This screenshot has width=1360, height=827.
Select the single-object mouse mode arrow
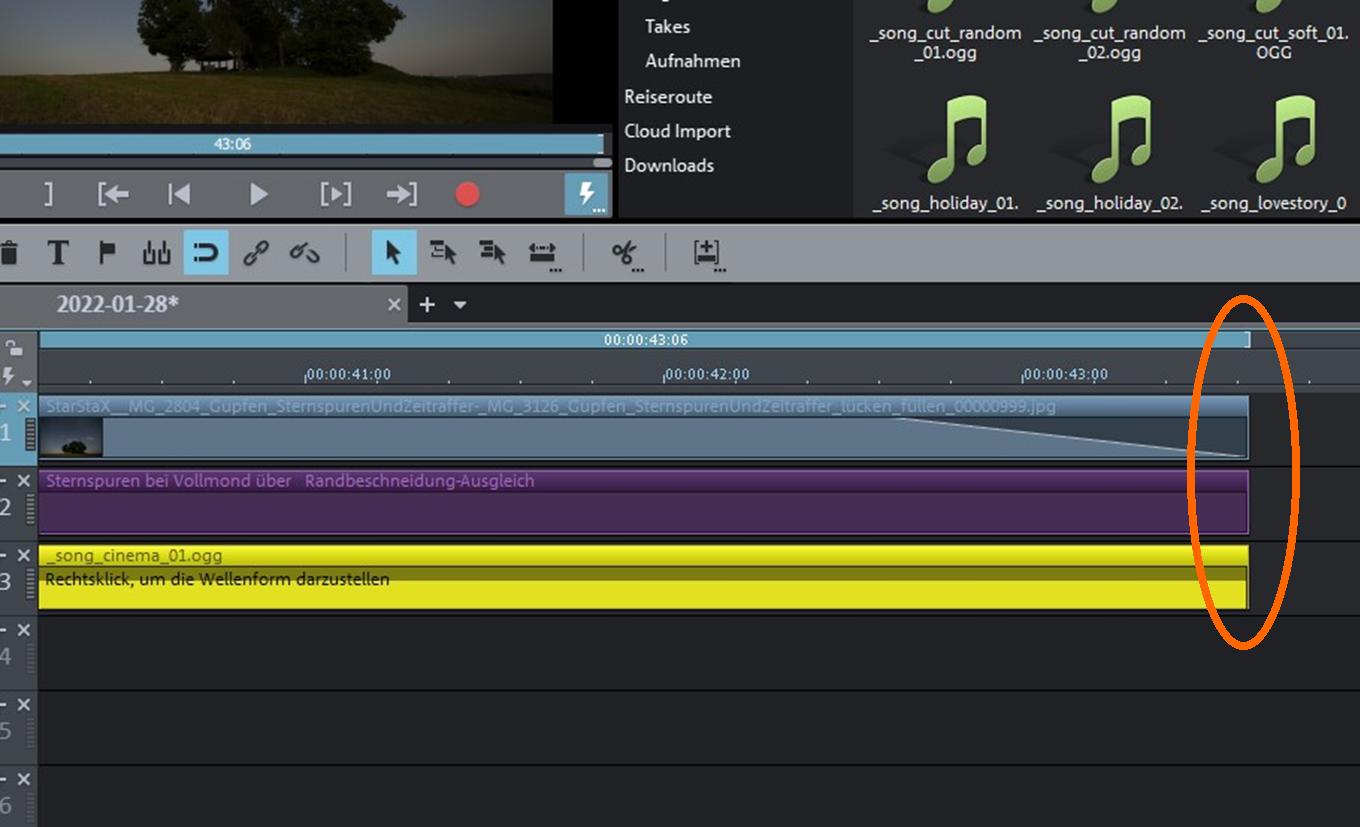(x=393, y=253)
